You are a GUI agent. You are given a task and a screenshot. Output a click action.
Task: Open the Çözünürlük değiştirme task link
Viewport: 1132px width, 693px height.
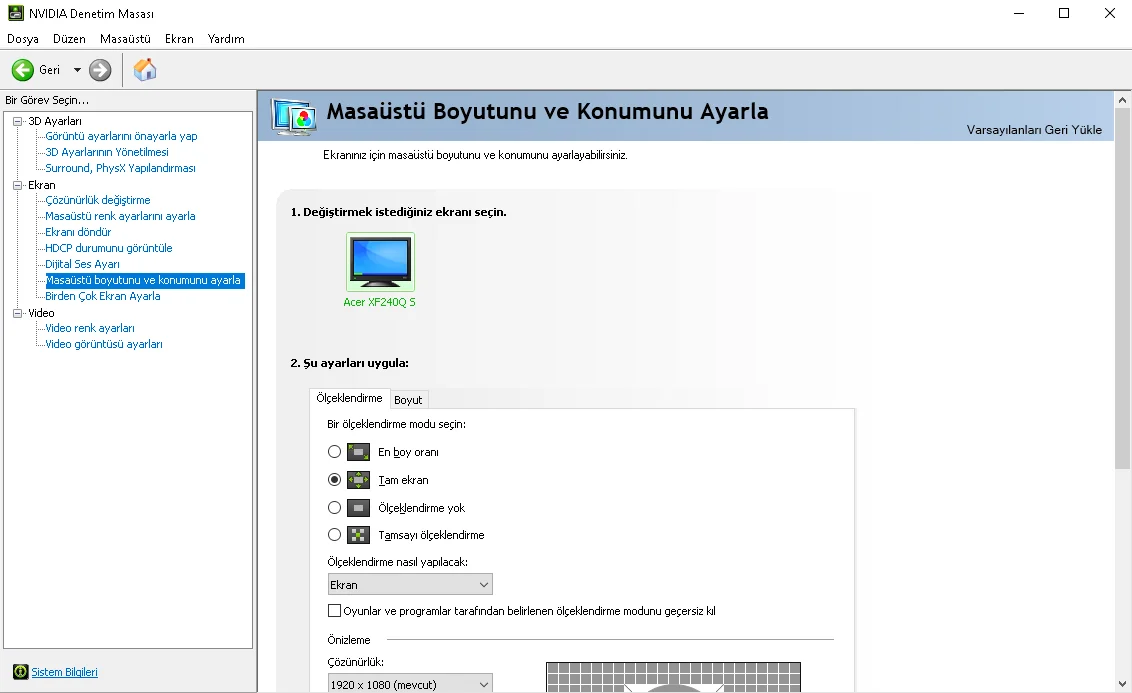tap(95, 200)
